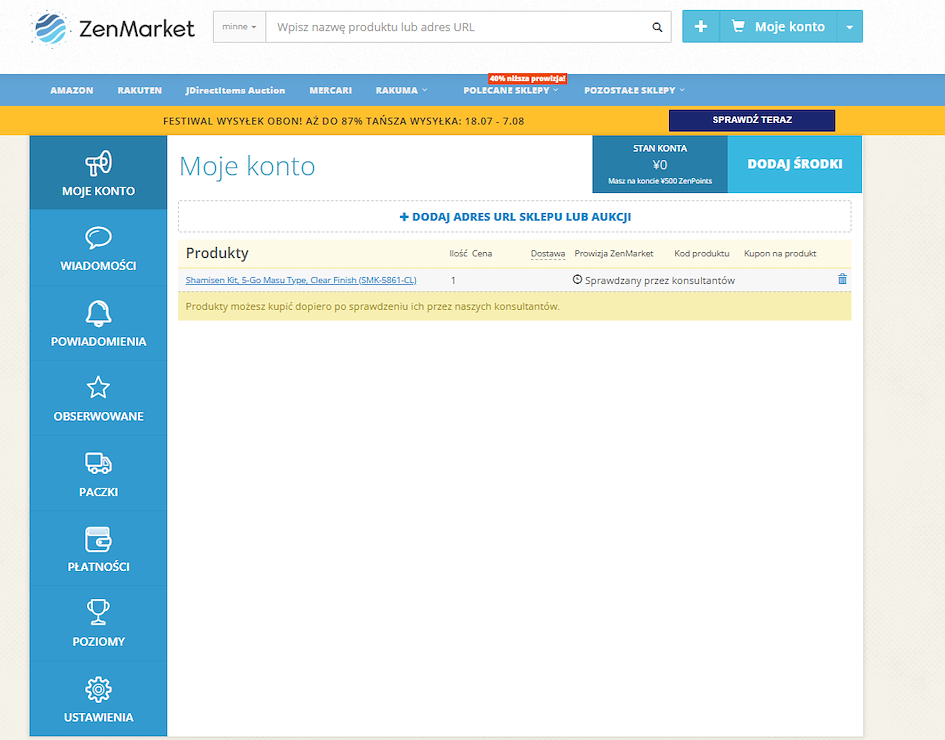Click the SPRAWDŹ TERAZ banner button
This screenshot has height=740, width=945.
[752, 120]
